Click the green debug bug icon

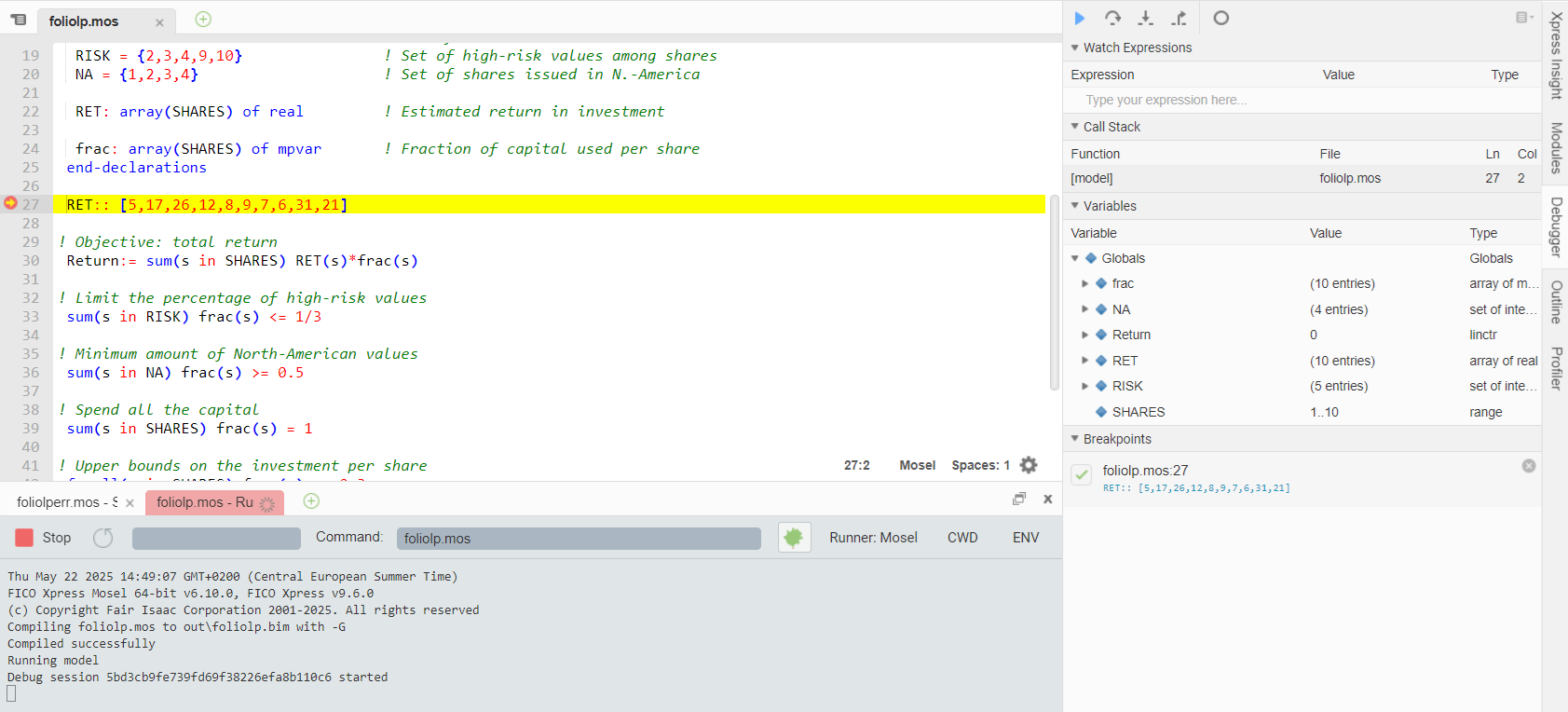click(794, 538)
